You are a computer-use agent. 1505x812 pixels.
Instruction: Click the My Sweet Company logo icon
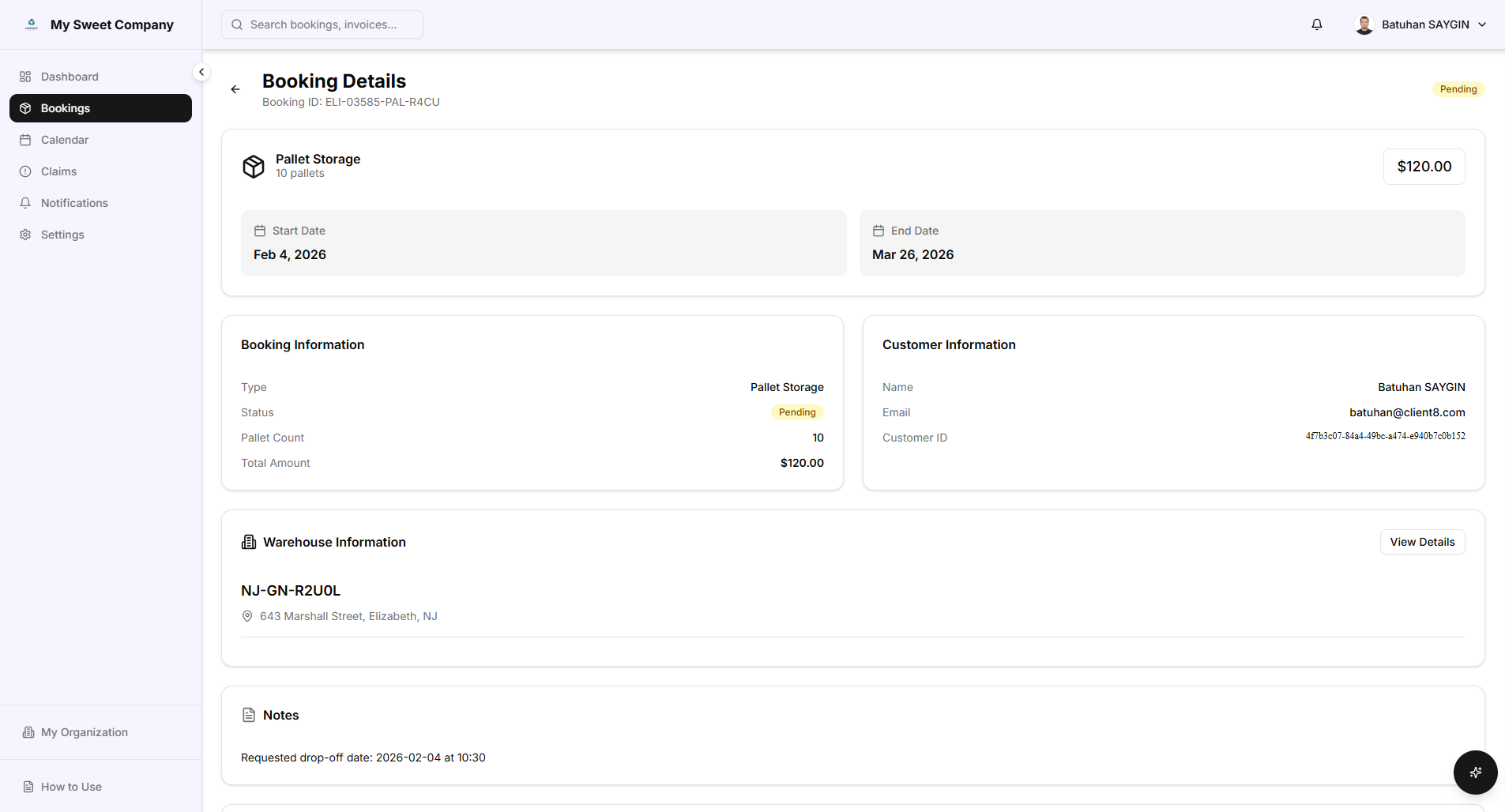(32, 24)
